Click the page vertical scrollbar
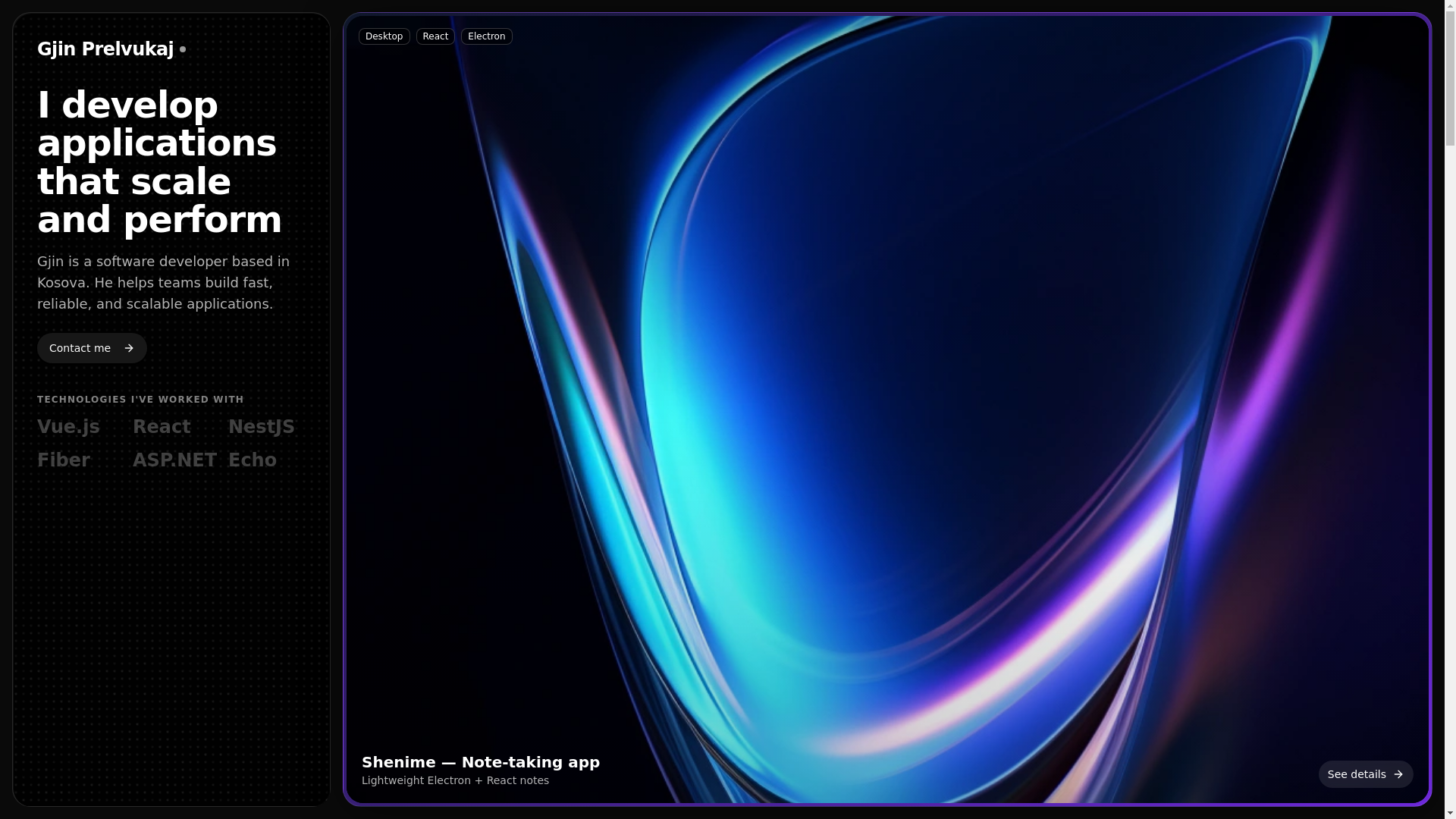The width and height of the screenshot is (1456, 819). (x=1450, y=409)
